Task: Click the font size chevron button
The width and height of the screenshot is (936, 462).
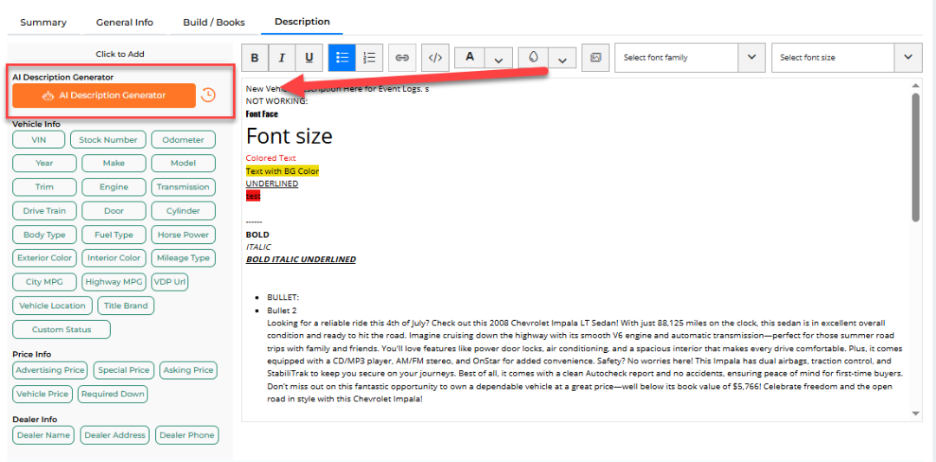Action: pyautogui.click(x=909, y=57)
